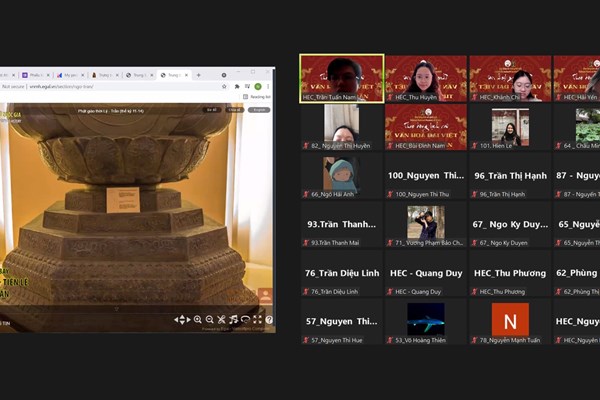Viewport: 600px width, 400px height.
Task: Pan the panorama right with the right arrow
Action: (x=188, y=320)
